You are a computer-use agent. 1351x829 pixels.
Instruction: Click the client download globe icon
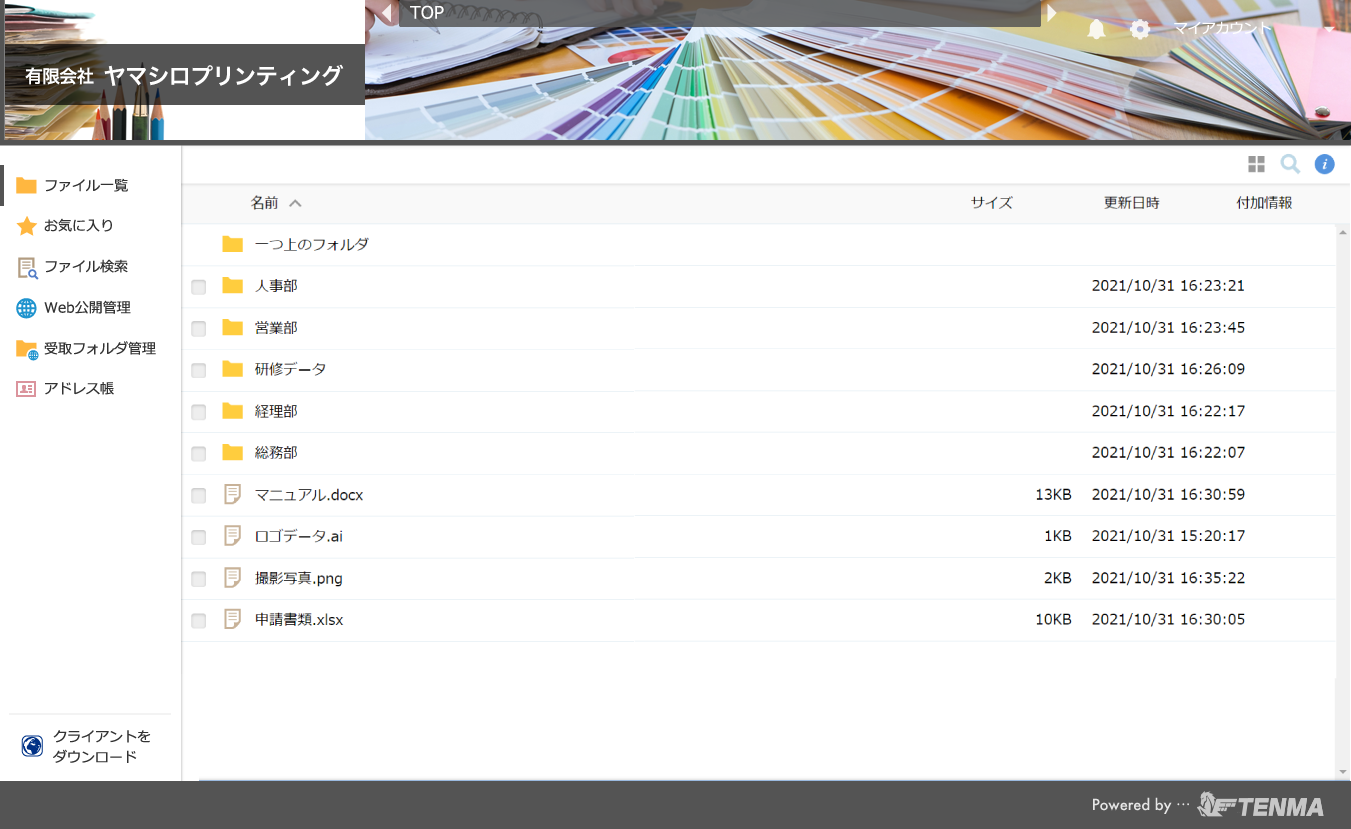32,746
